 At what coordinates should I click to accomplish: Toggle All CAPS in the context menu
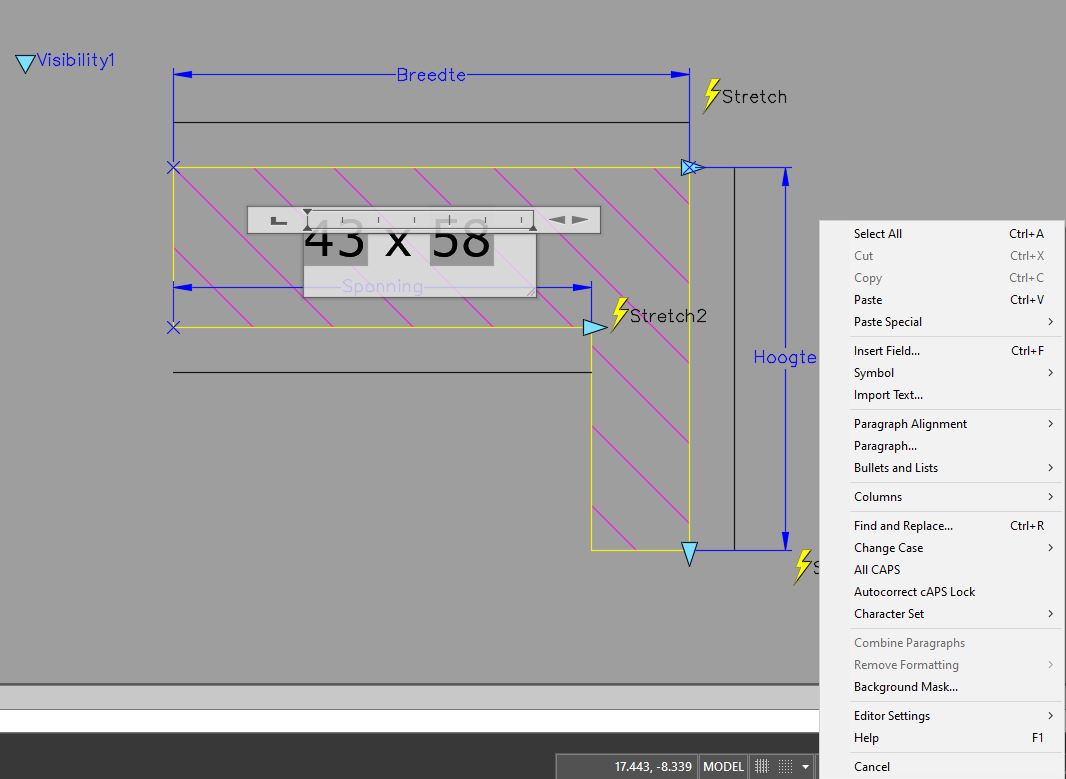875,569
